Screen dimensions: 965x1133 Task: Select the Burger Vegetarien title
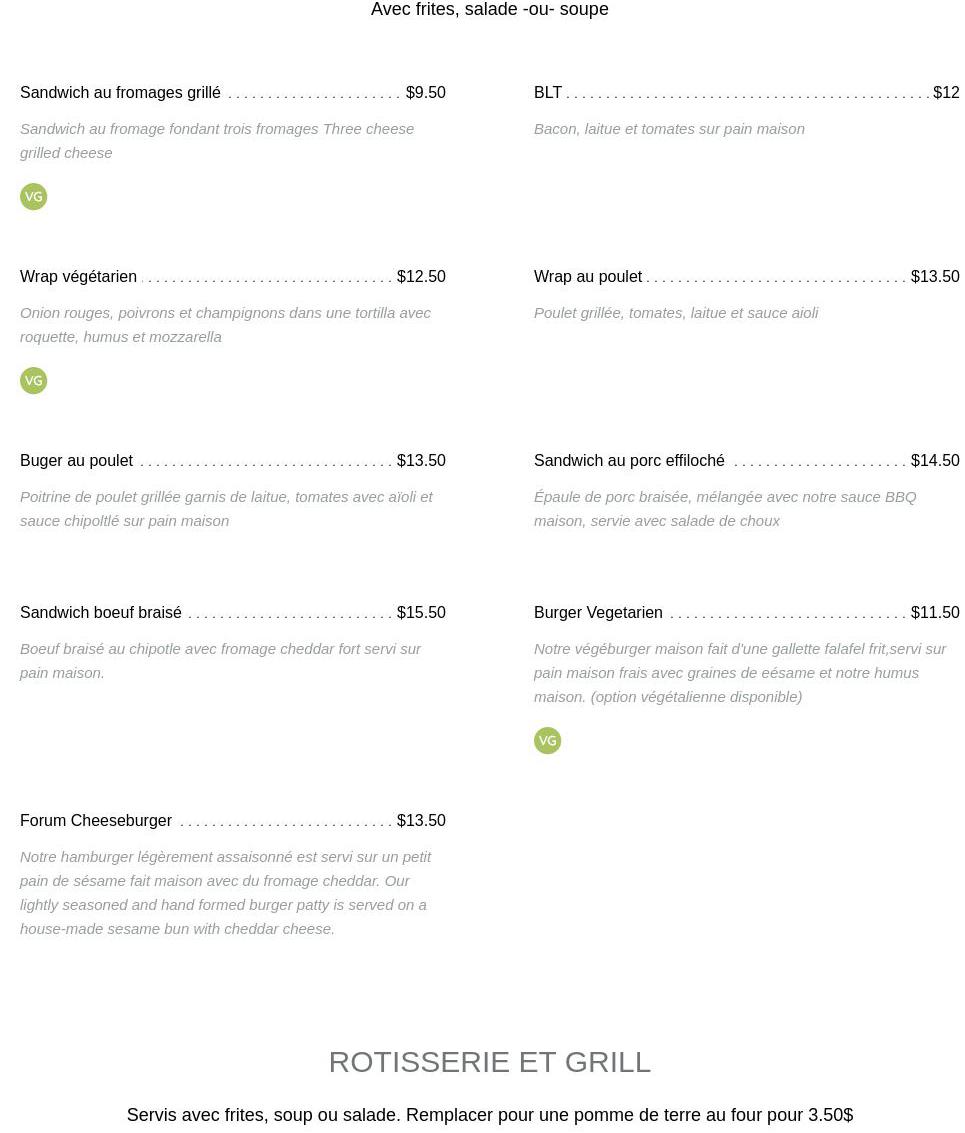click(598, 613)
